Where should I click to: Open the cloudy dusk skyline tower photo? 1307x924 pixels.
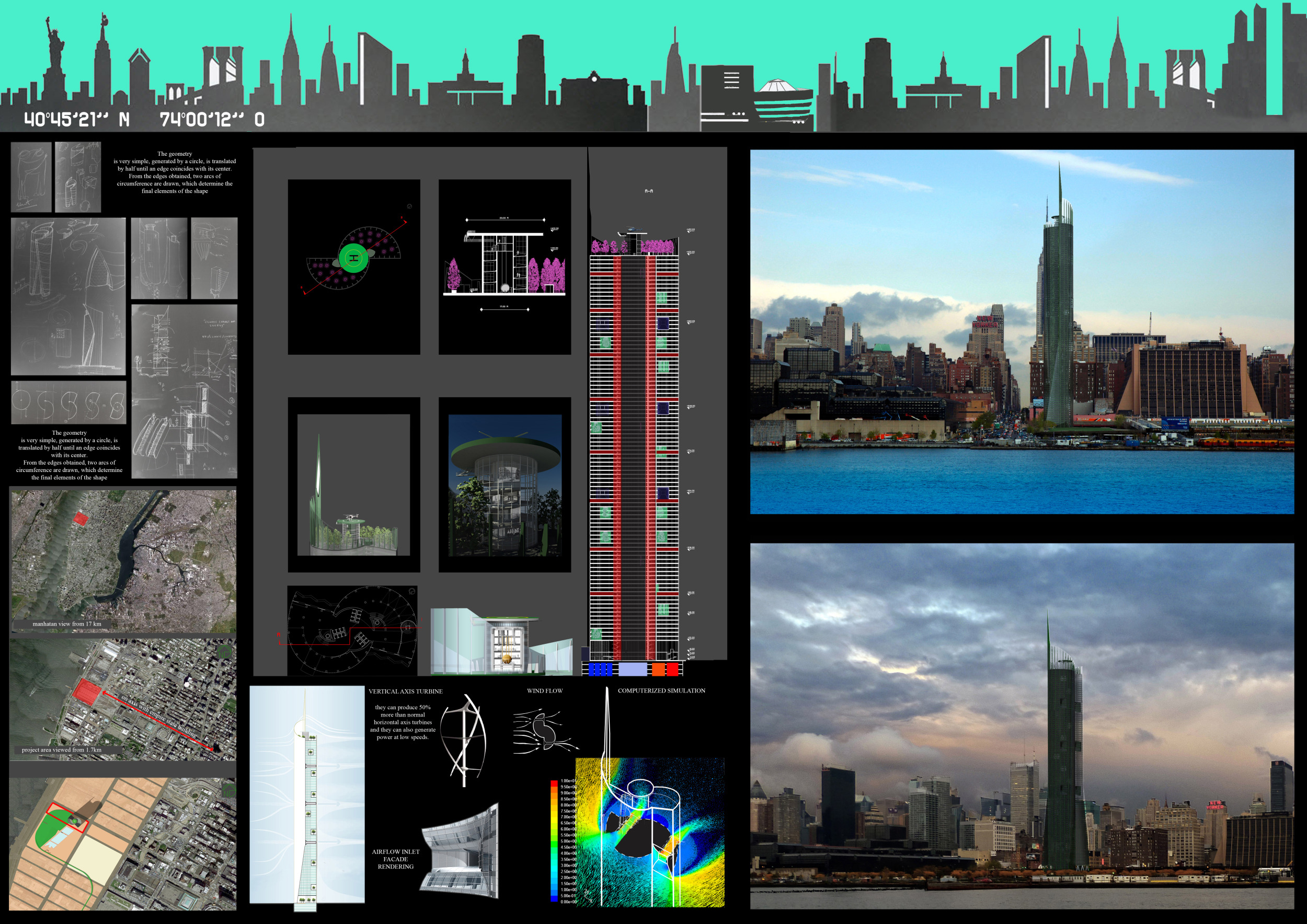[x=1022, y=726]
